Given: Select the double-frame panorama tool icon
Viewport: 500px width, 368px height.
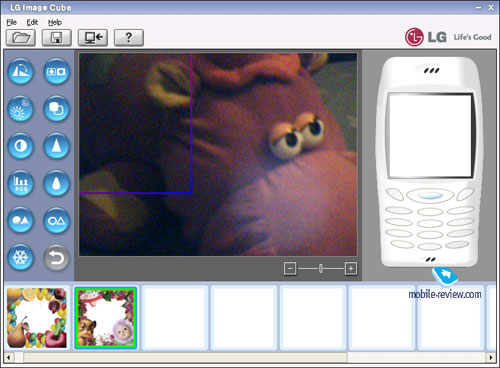Looking at the screenshot, I should click(56, 71).
